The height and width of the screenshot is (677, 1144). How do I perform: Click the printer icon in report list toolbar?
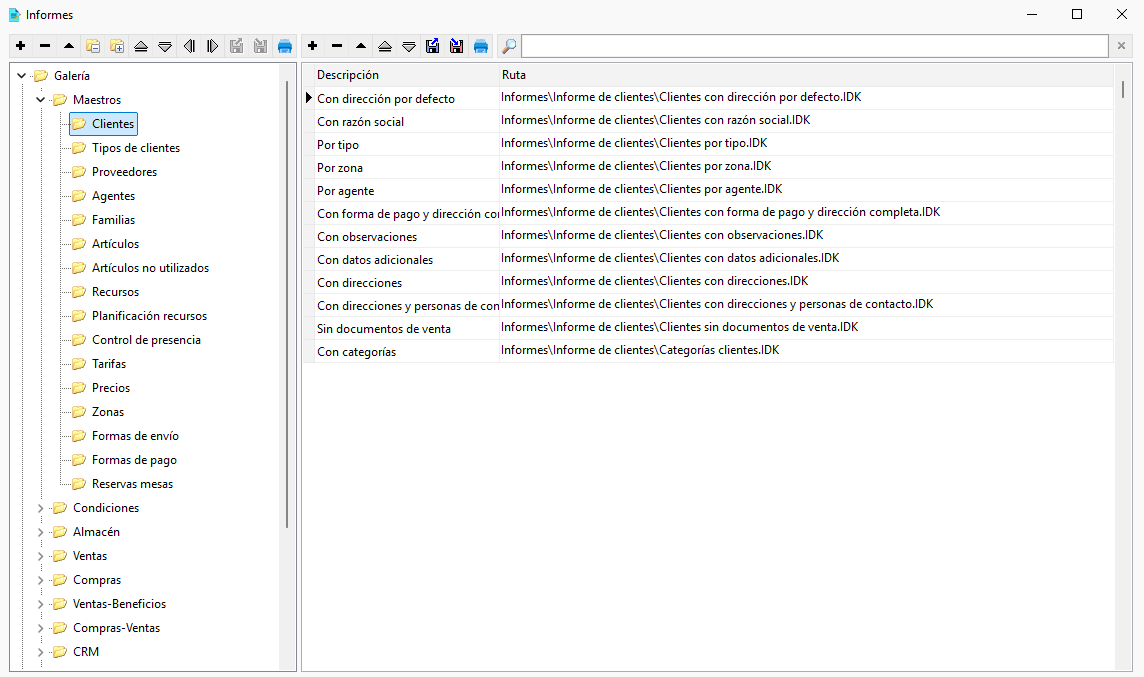point(481,46)
